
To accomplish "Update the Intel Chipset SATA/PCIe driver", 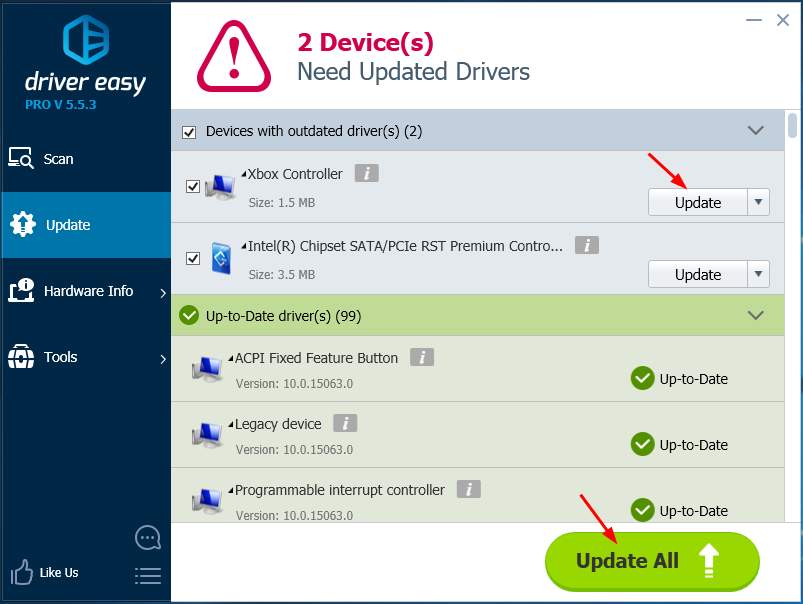I will pyautogui.click(x=698, y=274).
